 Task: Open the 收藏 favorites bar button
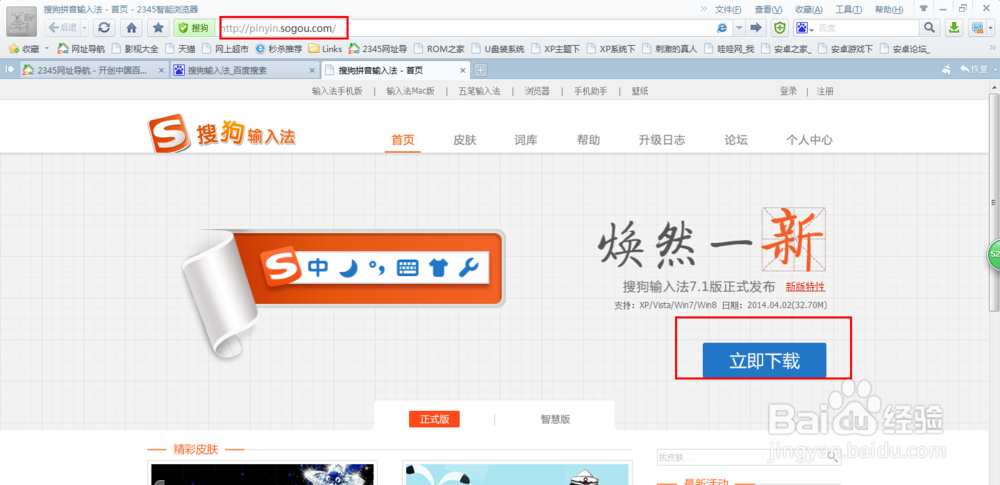click(24, 48)
